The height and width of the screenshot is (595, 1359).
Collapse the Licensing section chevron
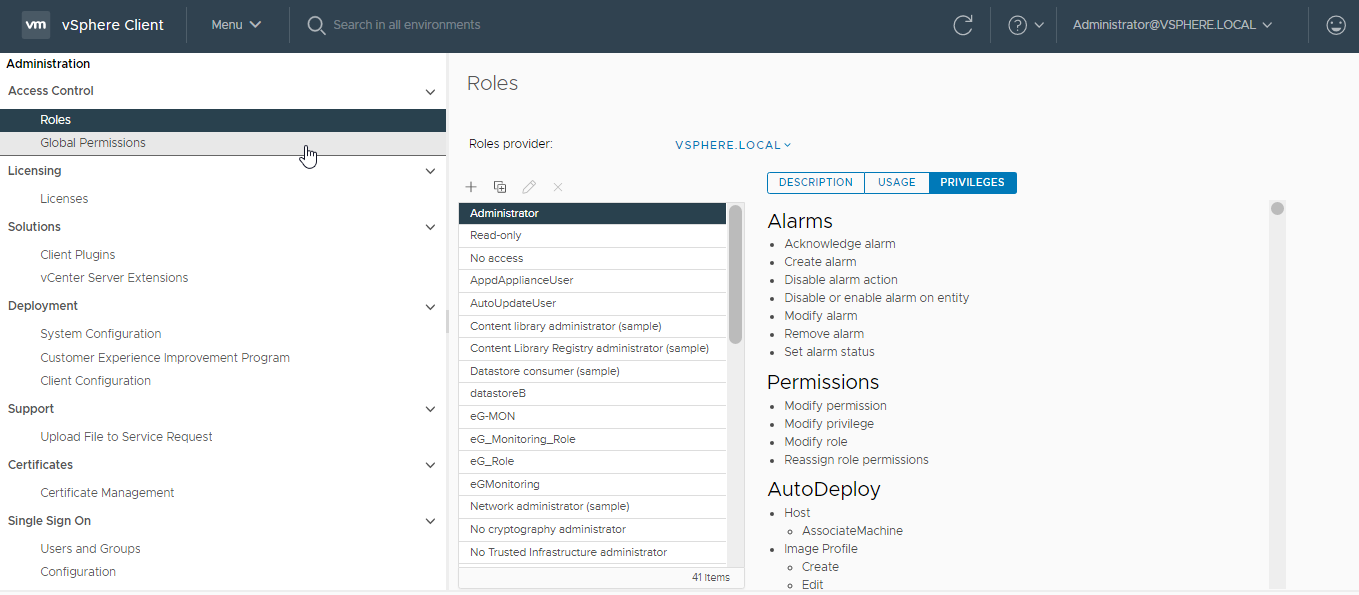(430, 172)
